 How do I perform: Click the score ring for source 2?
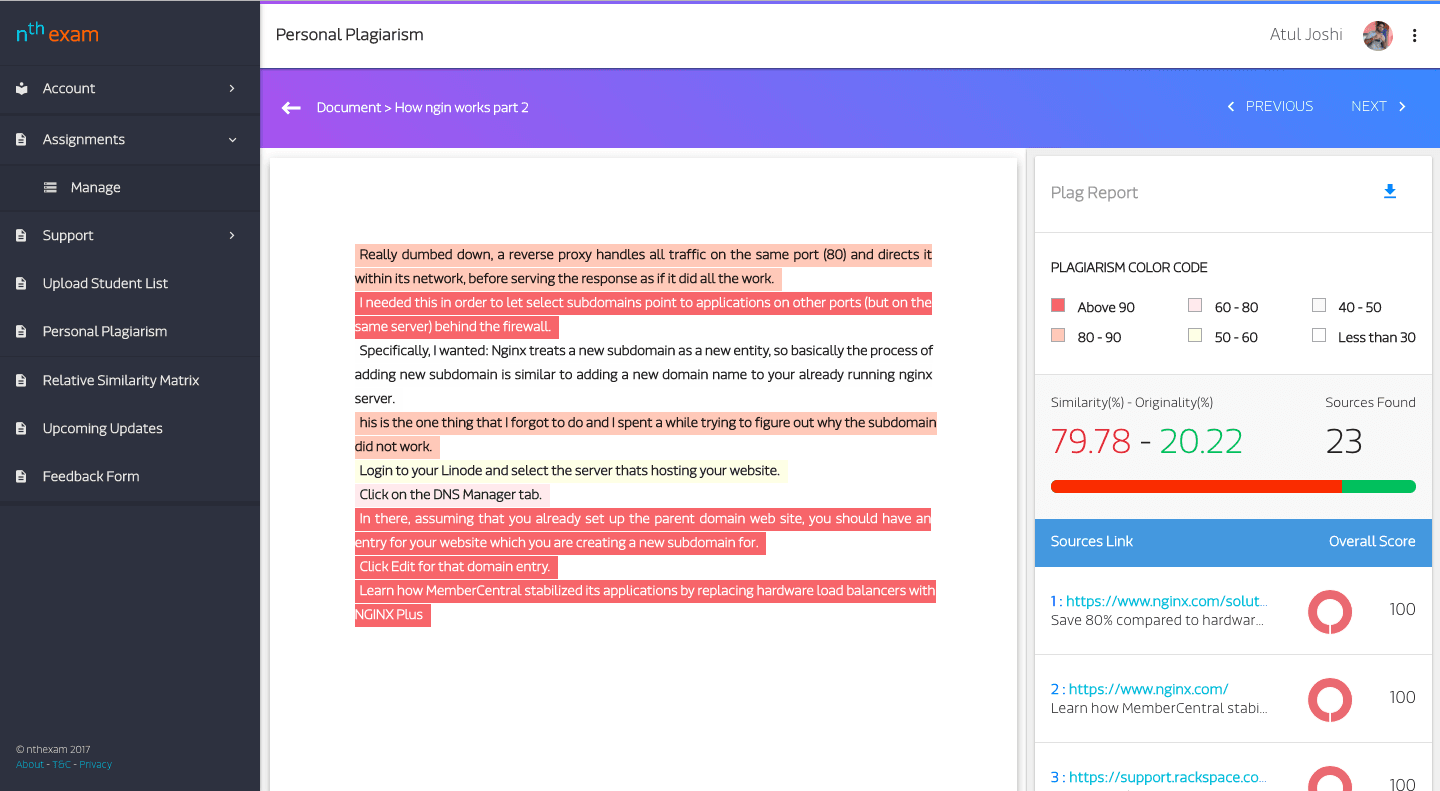[x=1330, y=699]
